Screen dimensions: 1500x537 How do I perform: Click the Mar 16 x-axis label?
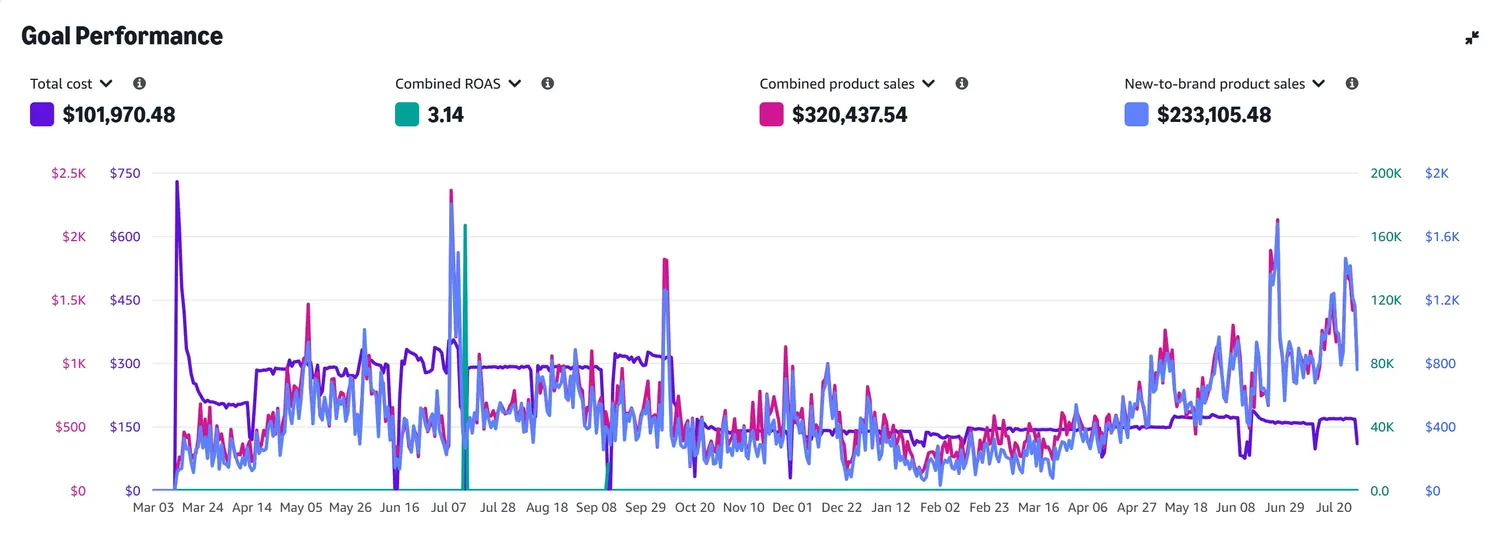(x=1037, y=508)
